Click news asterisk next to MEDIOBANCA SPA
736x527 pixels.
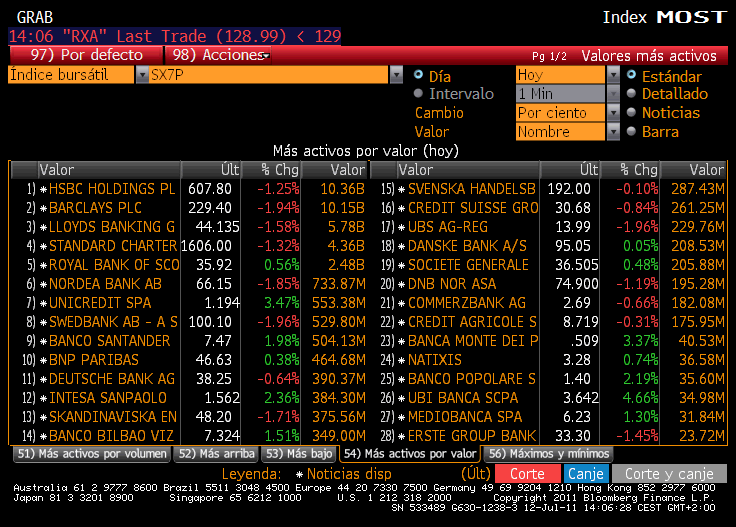(402, 418)
